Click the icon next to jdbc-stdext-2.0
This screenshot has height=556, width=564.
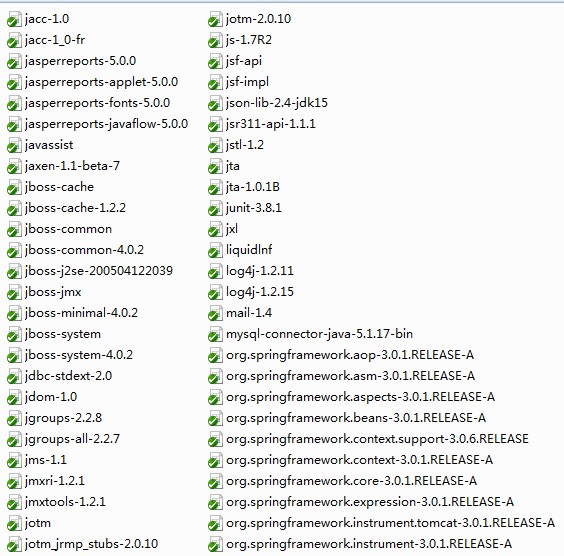[x=14, y=377]
